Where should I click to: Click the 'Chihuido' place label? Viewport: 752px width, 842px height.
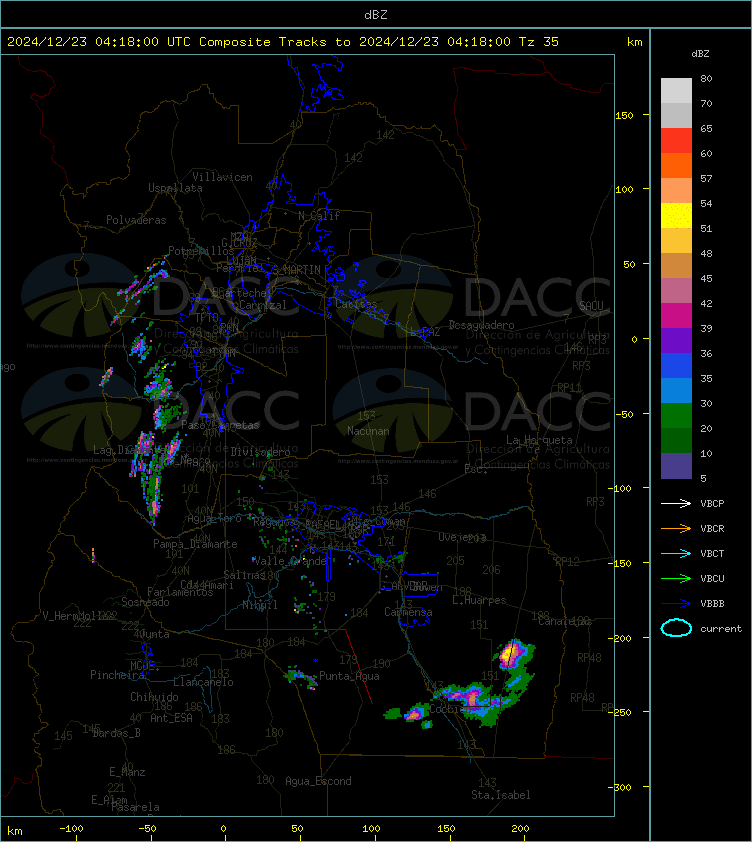pyautogui.click(x=154, y=696)
